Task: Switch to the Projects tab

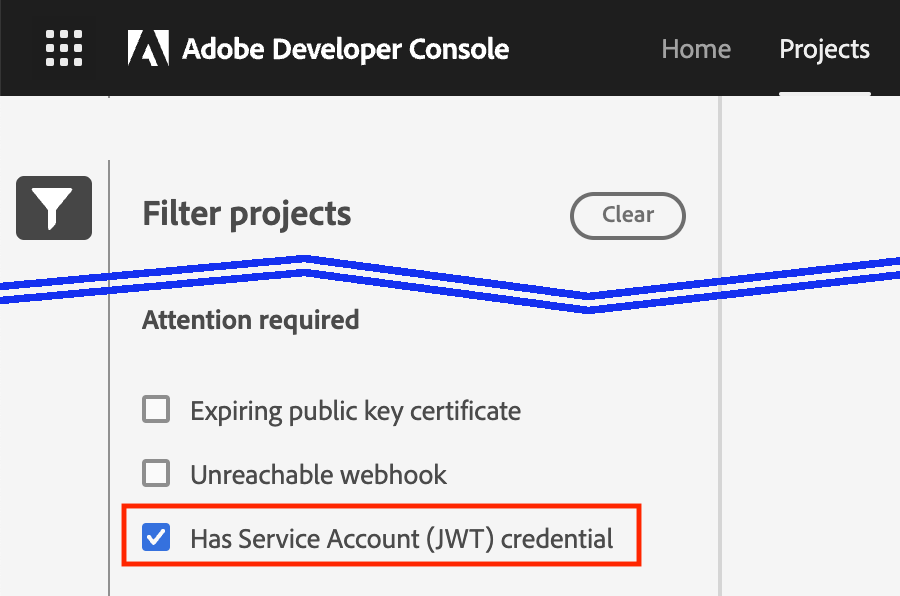Action: (x=824, y=49)
